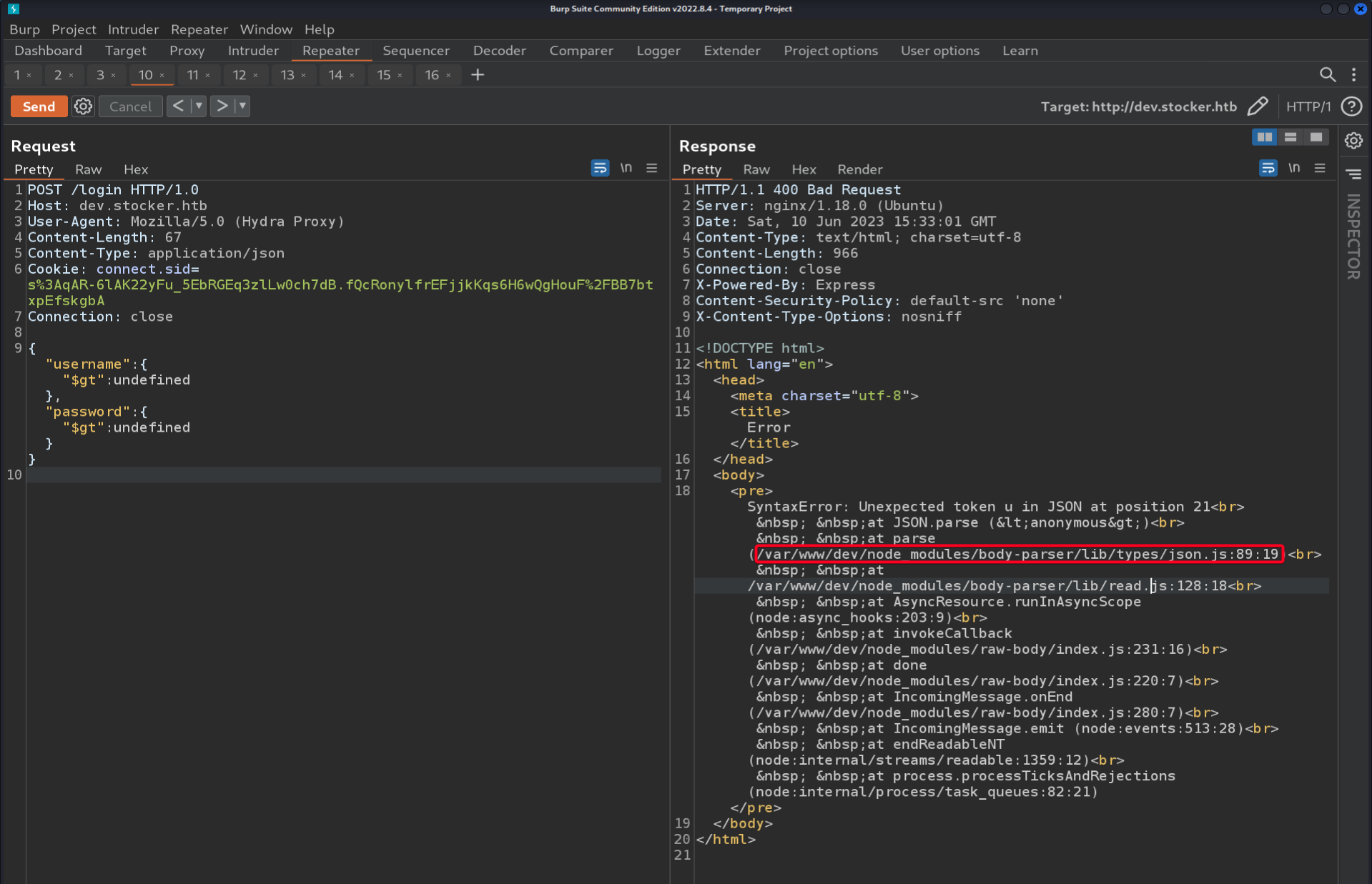Toggle line wrap in Response pane
Screen dimensions: 1372x884
(1268, 168)
